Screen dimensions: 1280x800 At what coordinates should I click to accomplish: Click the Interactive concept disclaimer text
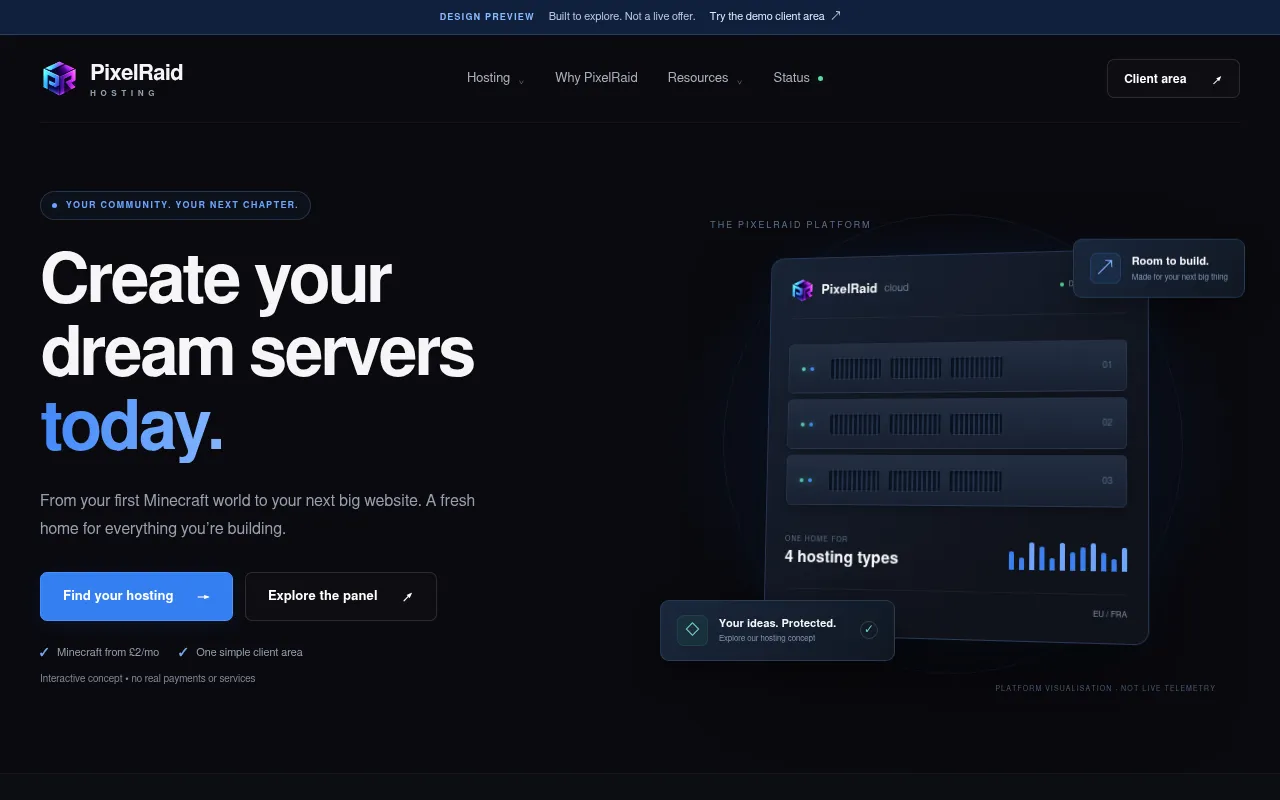click(148, 678)
